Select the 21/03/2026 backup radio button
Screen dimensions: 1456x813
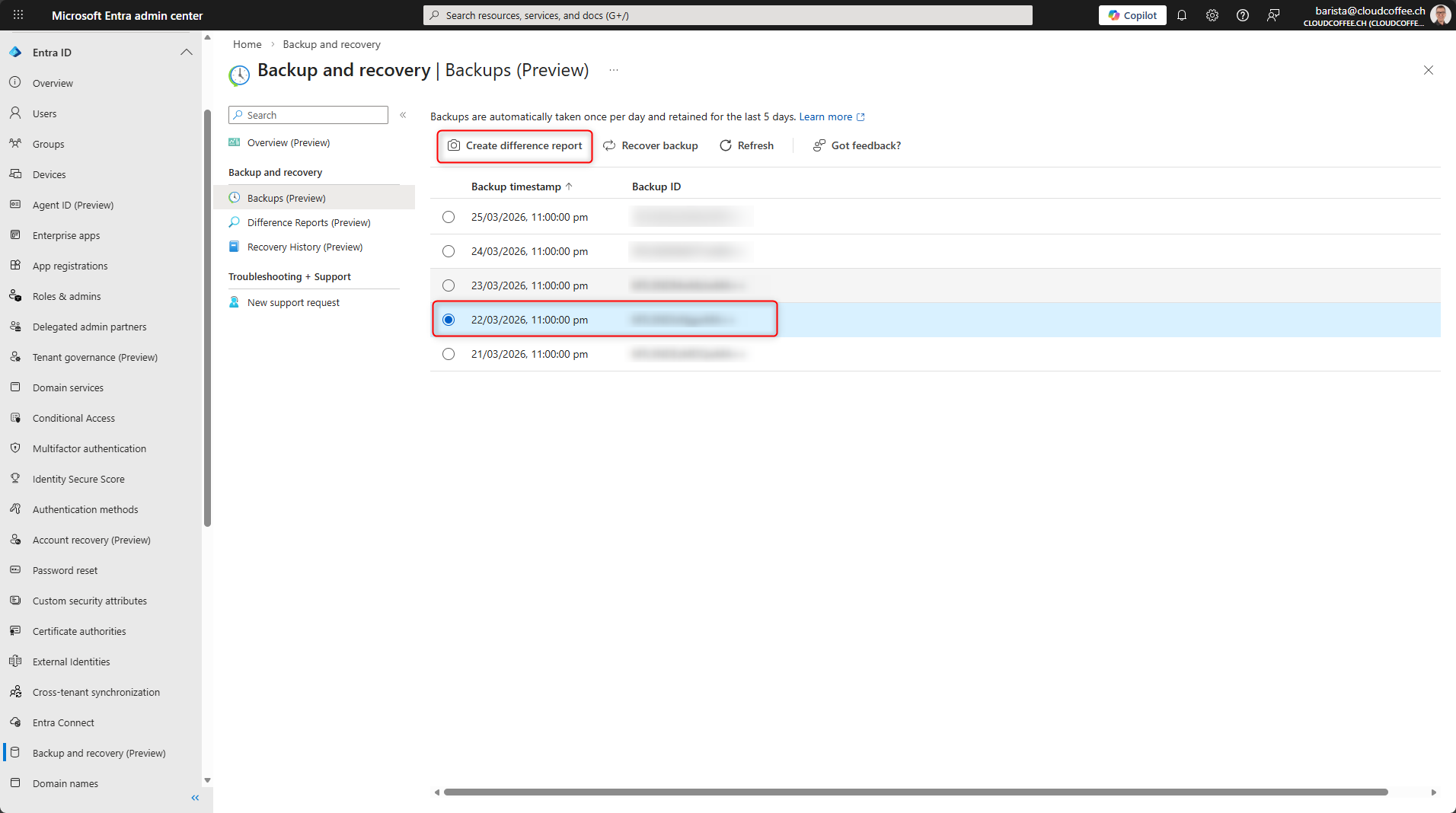pyautogui.click(x=449, y=354)
